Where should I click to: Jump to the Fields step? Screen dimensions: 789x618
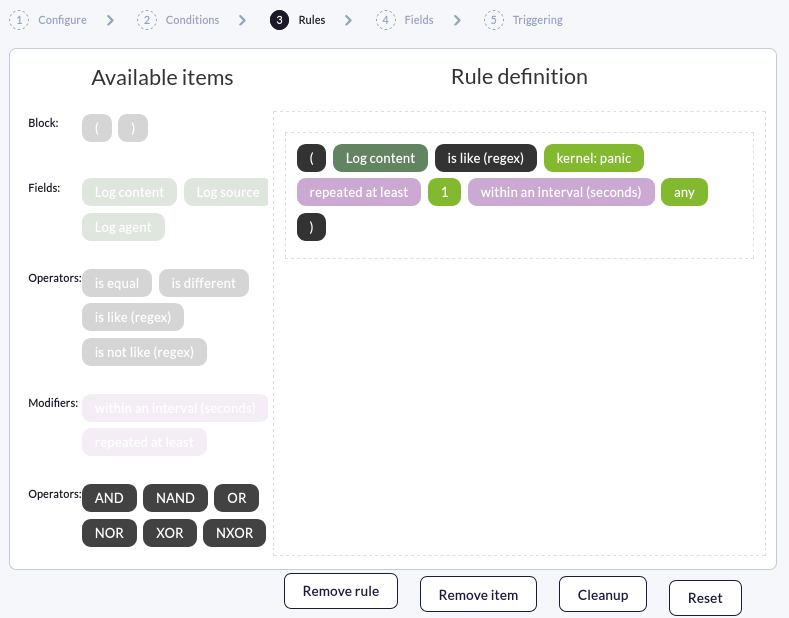click(405, 20)
